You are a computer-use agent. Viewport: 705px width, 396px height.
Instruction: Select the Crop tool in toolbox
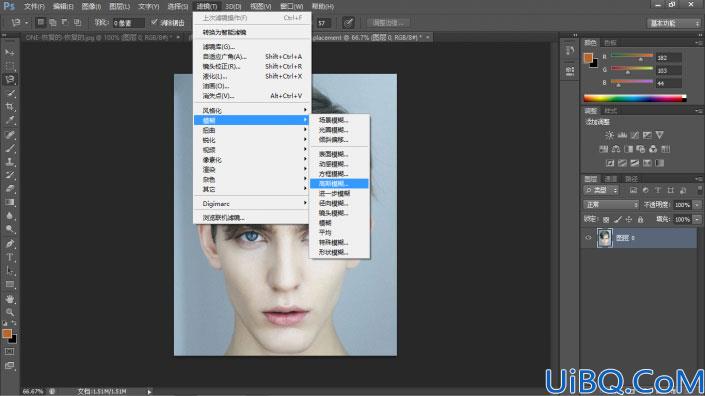point(10,107)
